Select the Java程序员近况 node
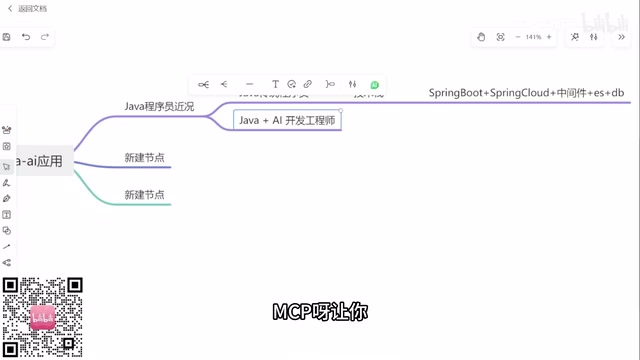 coord(159,107)
